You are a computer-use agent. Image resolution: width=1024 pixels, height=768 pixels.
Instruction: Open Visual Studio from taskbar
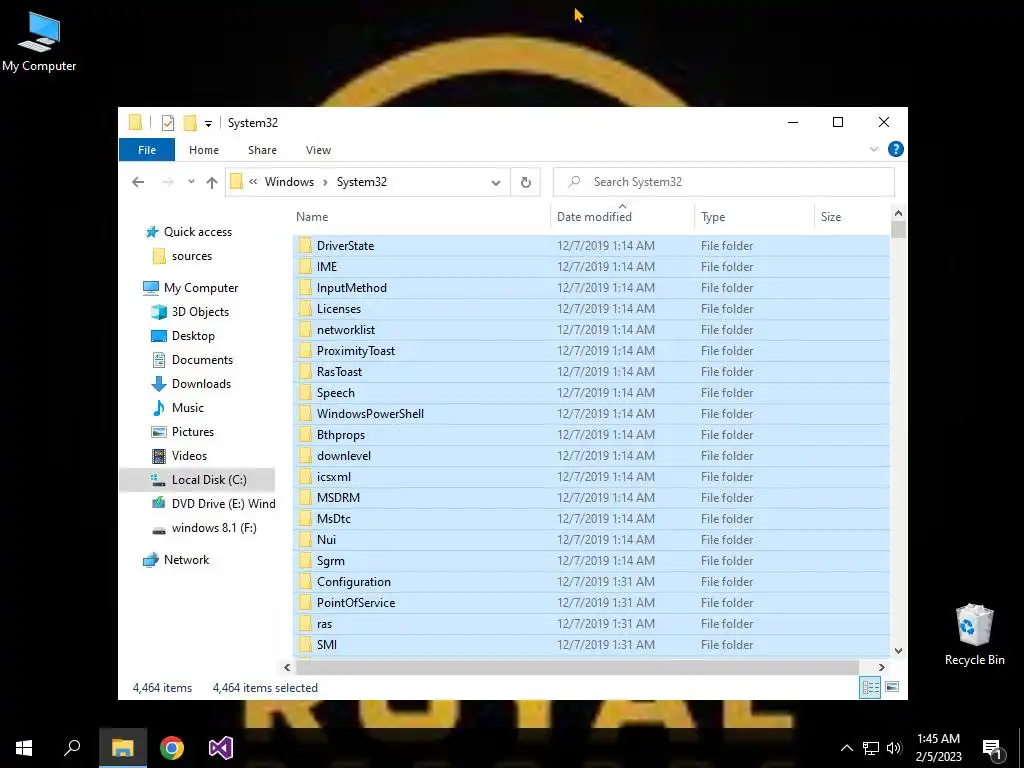point(221,748)
